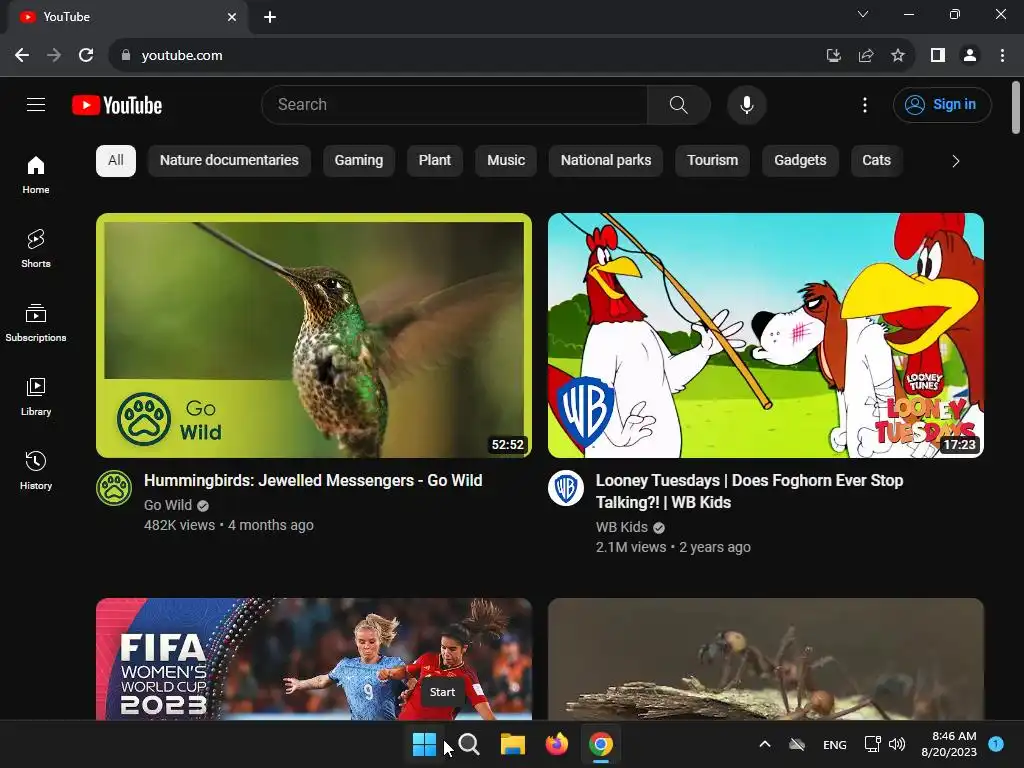Viewport: 1024px width, 768px height.
Task: Show more category chips with right arrow
Action: [955, 161]
